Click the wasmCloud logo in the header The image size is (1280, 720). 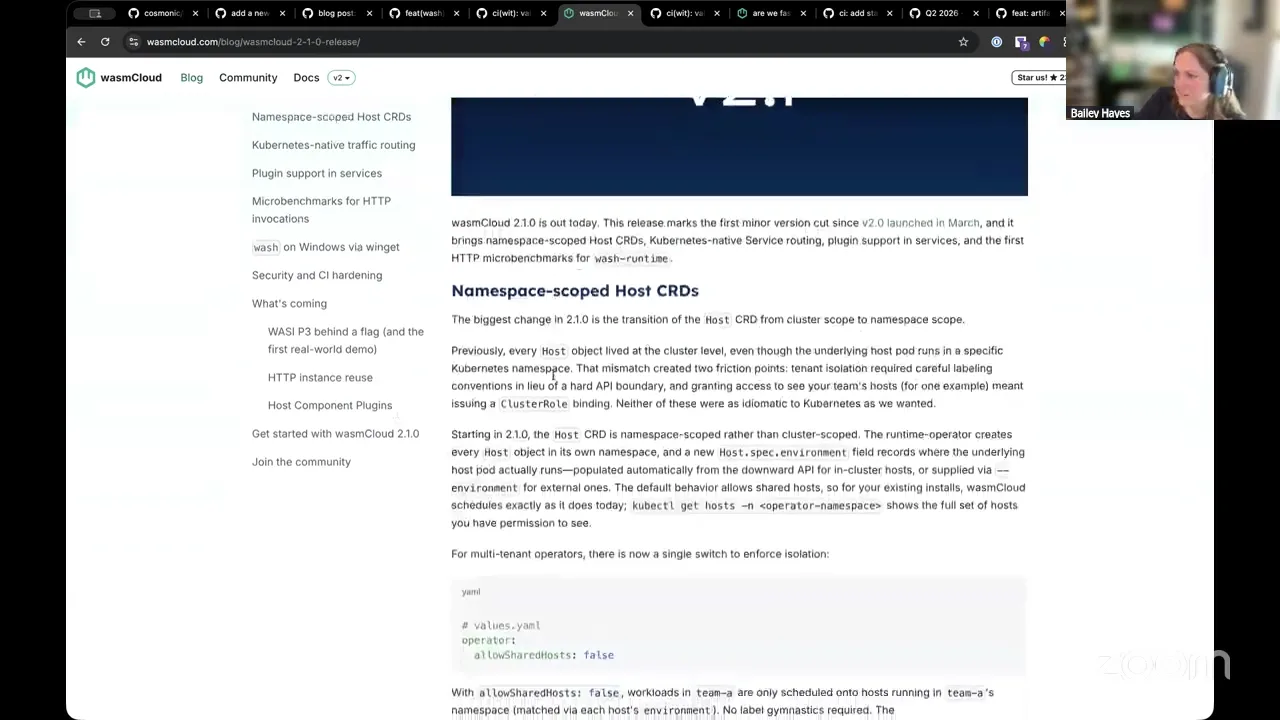point(119,78)
